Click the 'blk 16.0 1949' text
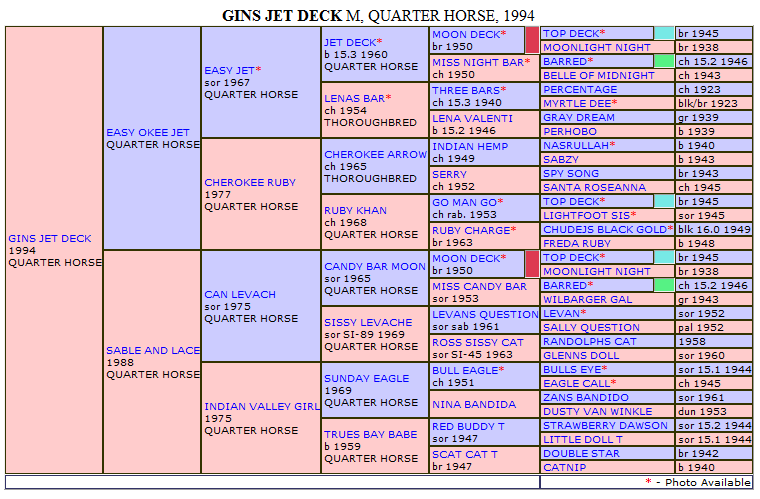 tap(714, 230)
